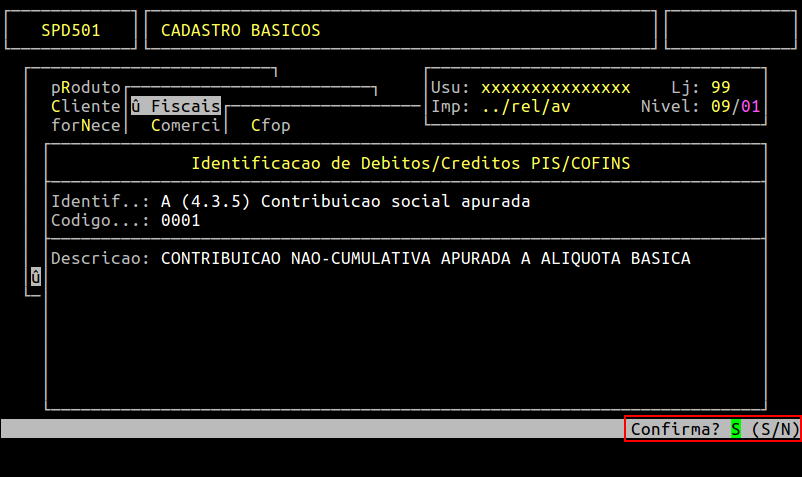Click the Identificacao de Debitos/Creditos PIS/COFINS heading
The width and height of the screenshot is (802, 477).
click(x=410, y=161)
